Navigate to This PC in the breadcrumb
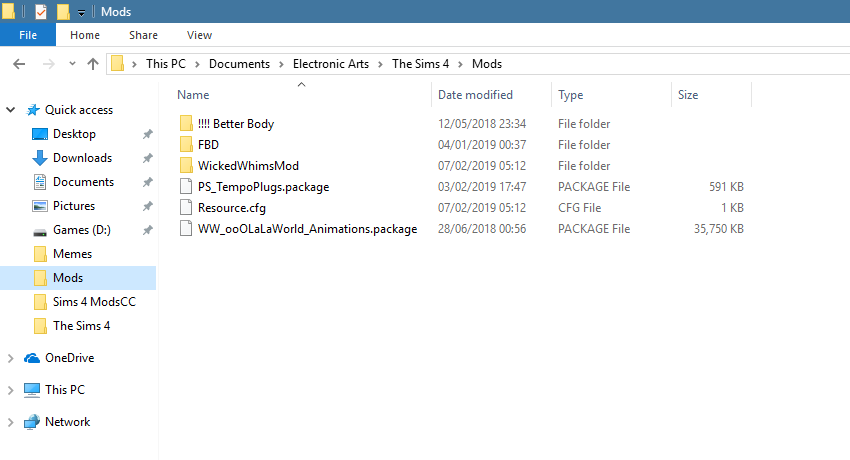The image size is (850, 460). (166, 64)
